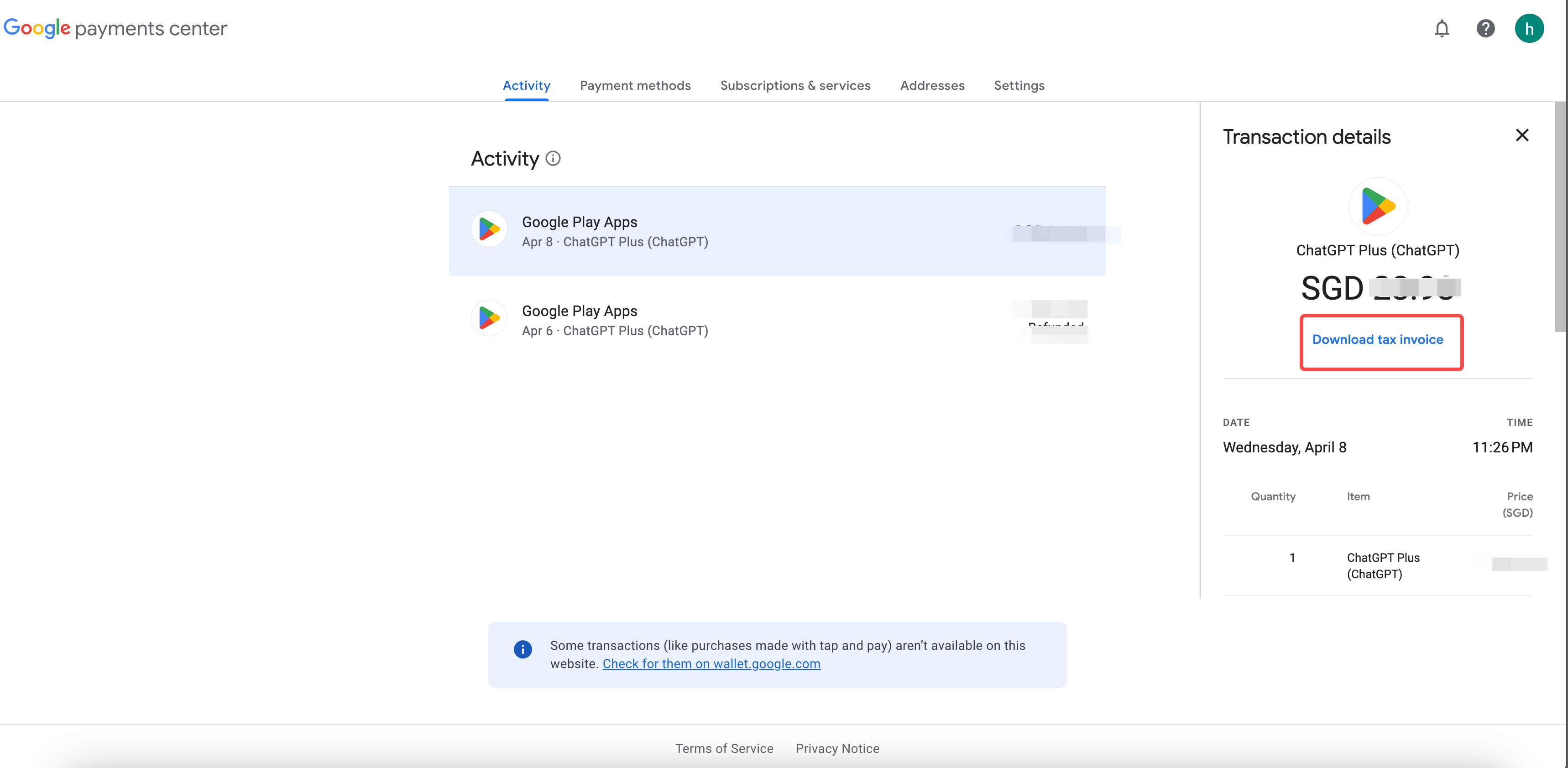Click the 'TIME' label

1519,423
